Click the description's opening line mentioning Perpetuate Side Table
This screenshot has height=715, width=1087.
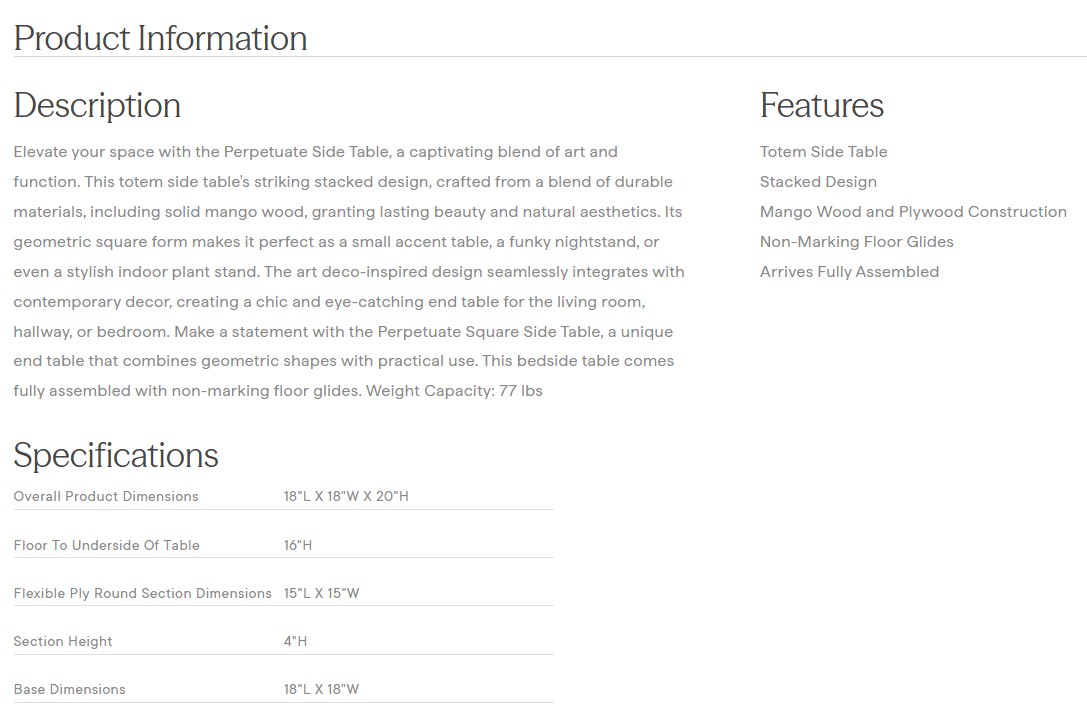pos(315,152)
